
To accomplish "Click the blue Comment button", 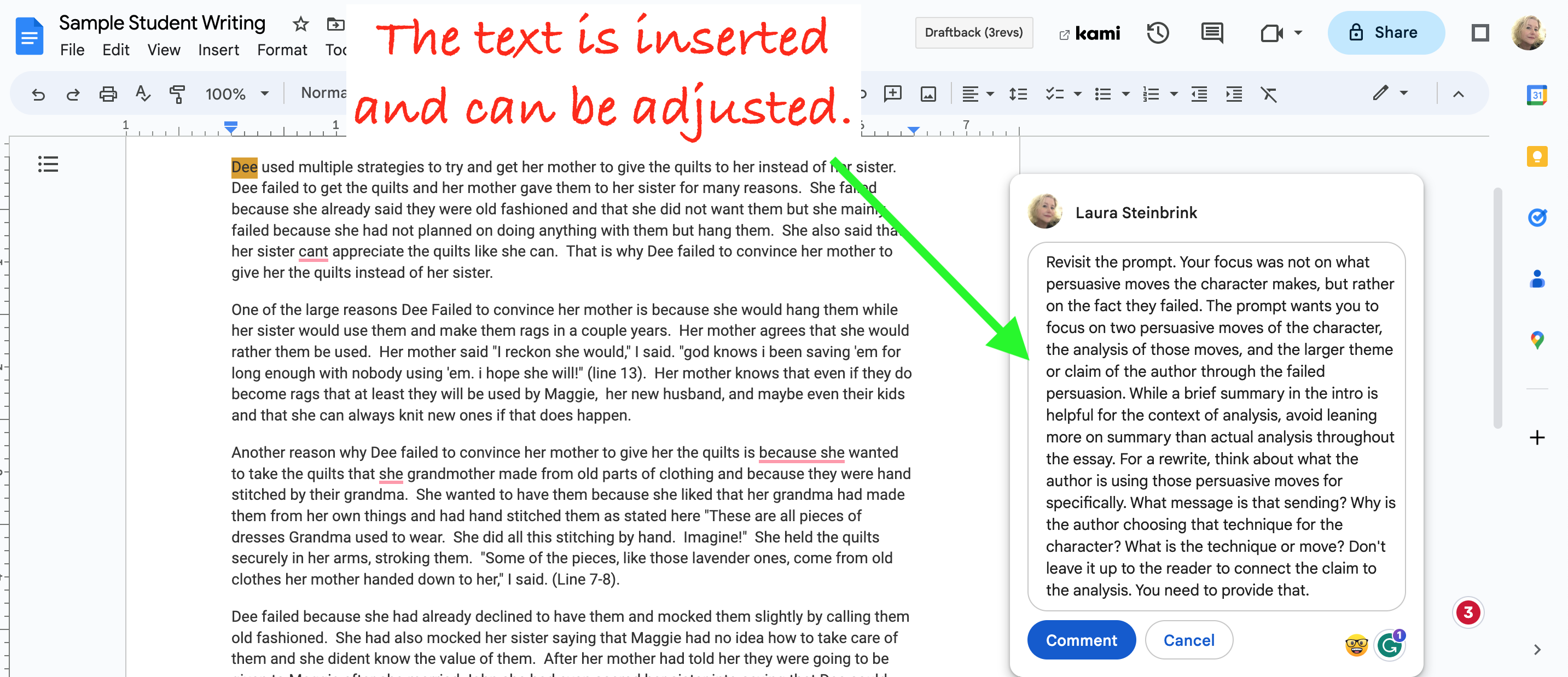I will click(1081, 640).
